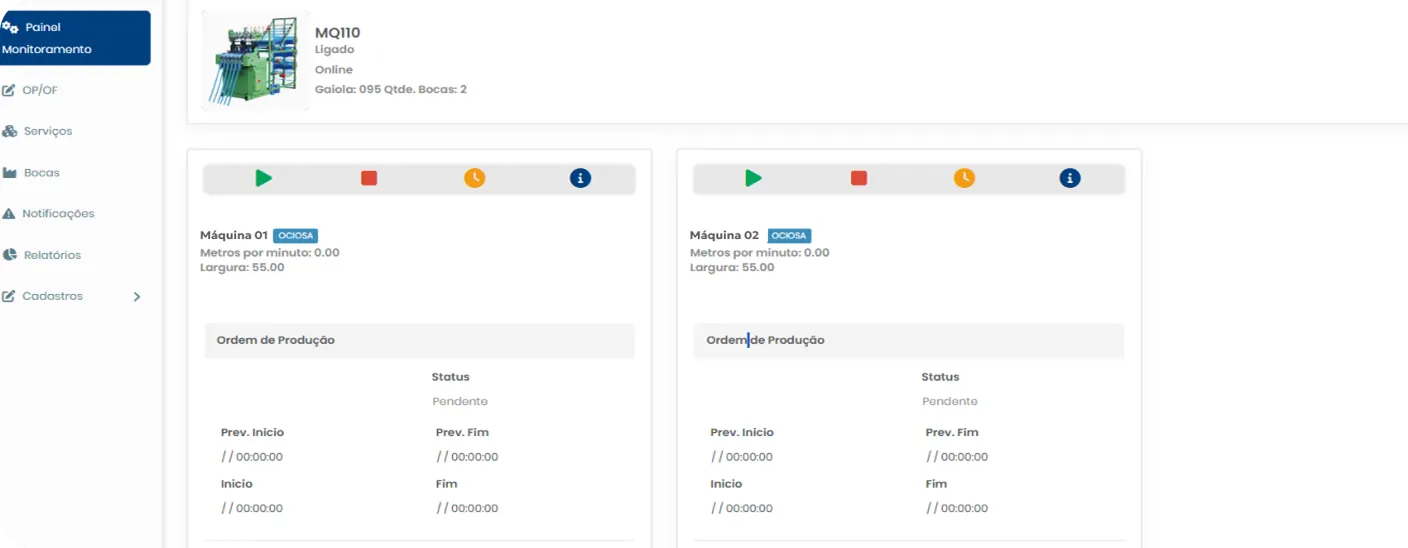Select Bocas in the sidebar
Screen dimensions: 1408x548
coord(41,173)
